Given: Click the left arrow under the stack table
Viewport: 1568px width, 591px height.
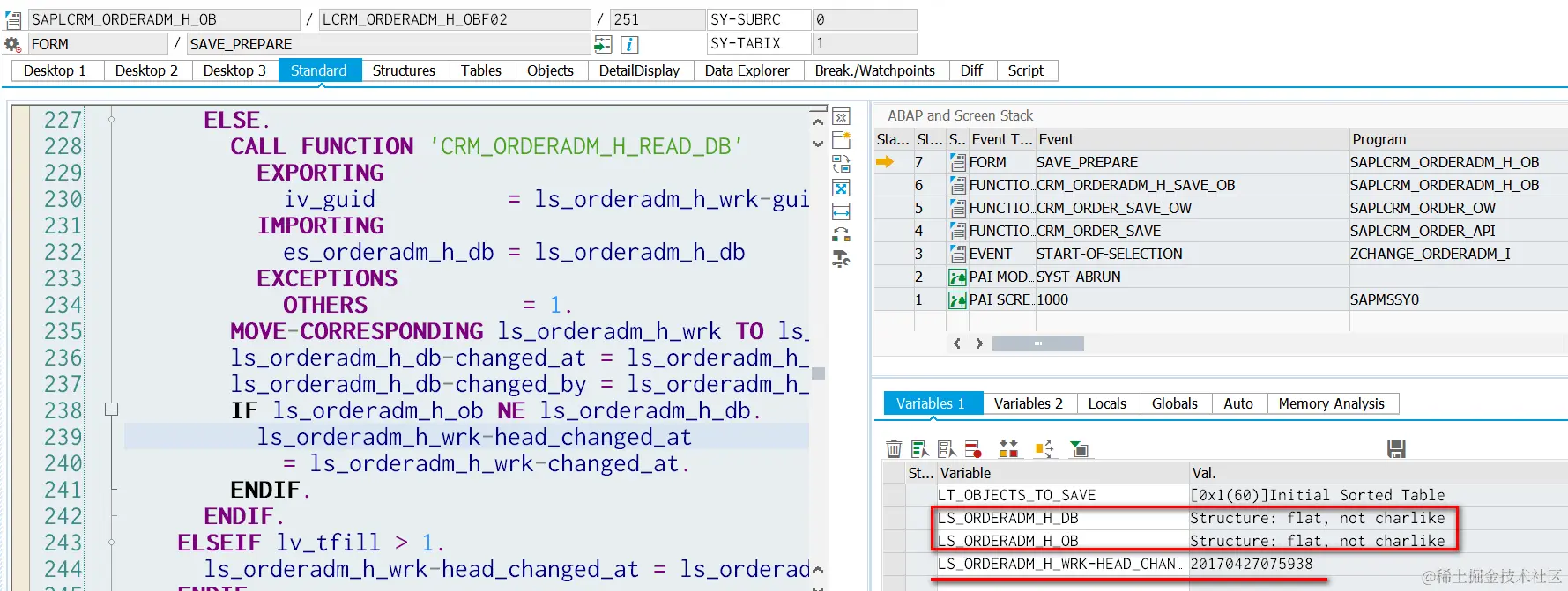Looking at the screenshot, I should click(957, 344).
